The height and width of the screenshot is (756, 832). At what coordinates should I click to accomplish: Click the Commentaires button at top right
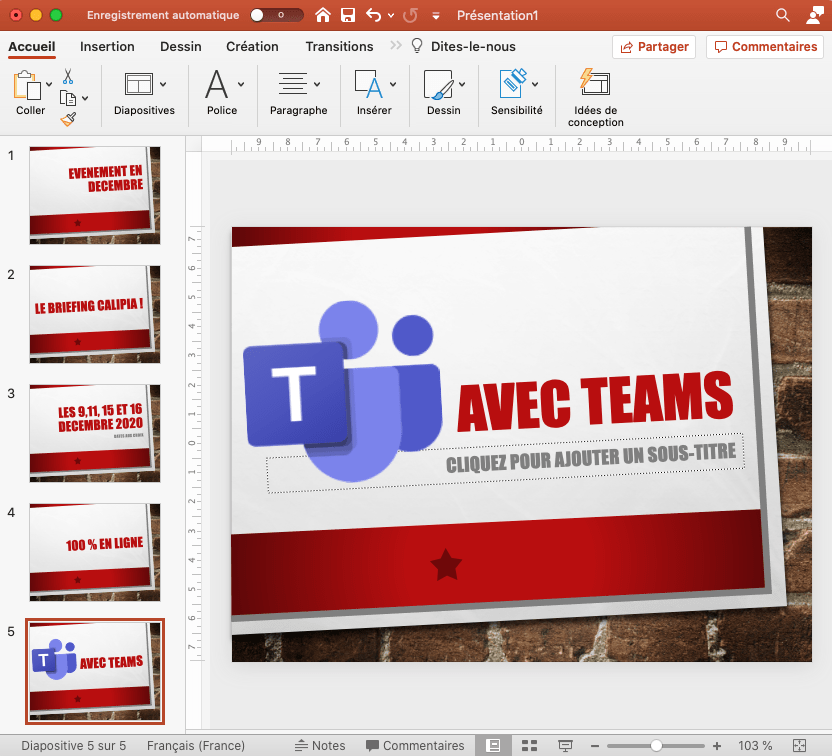pyautogui.click(x=764, y=47)
